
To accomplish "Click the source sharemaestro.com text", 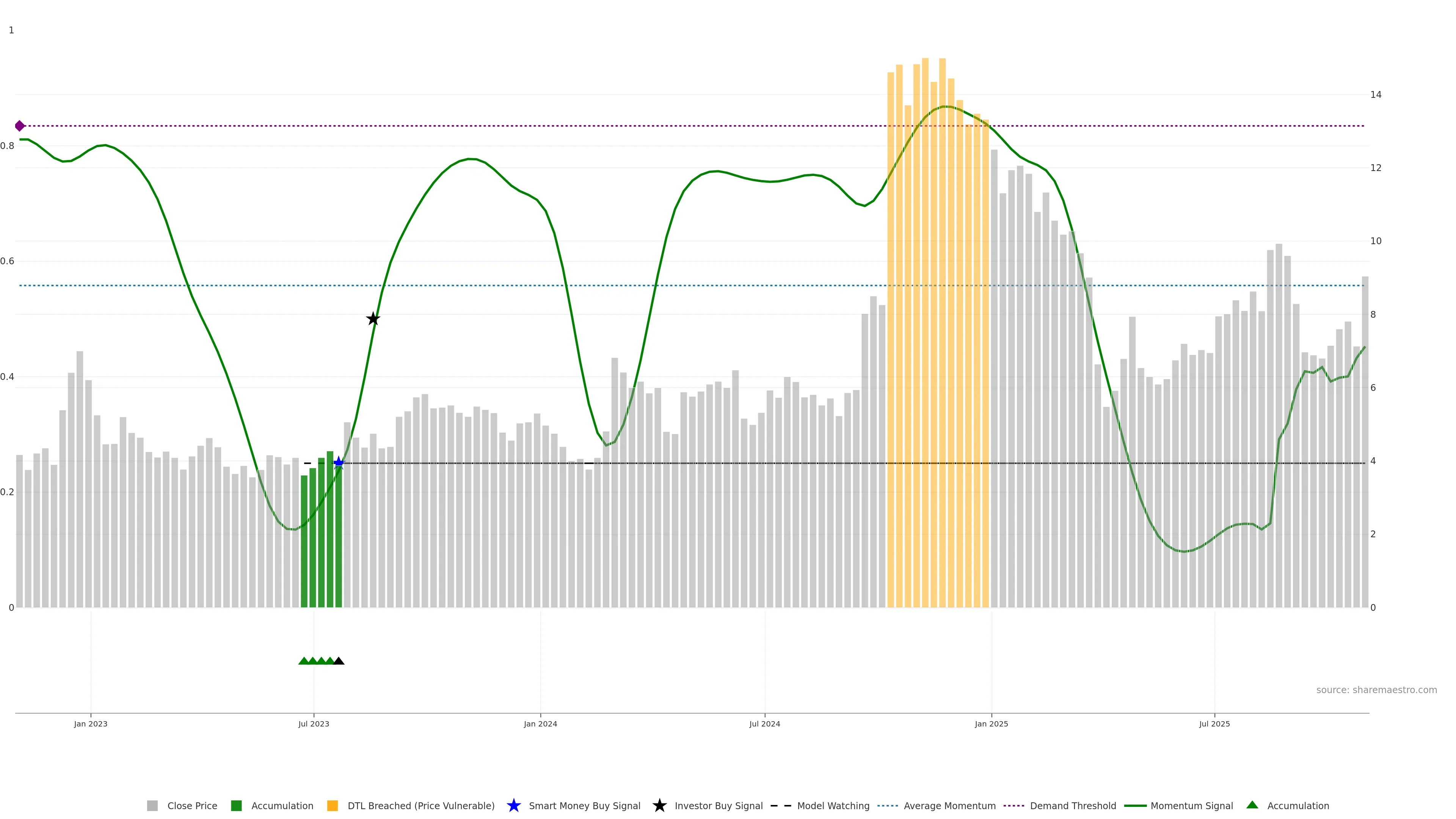I will [1376, 690].
